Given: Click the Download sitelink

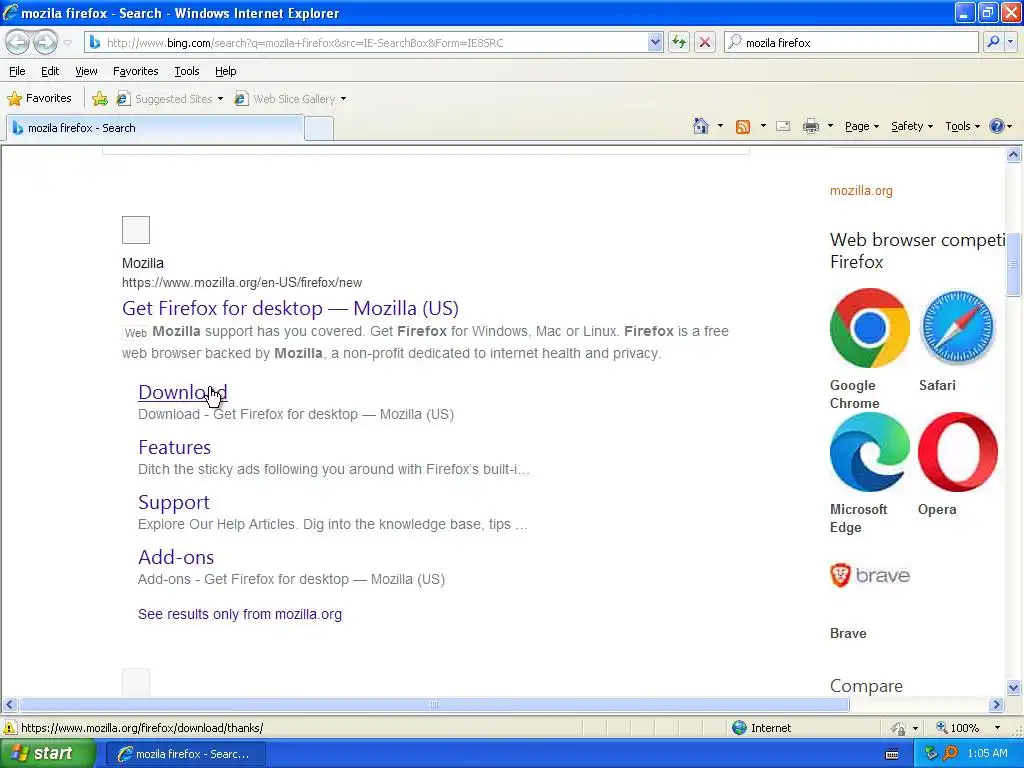Looking at the screenshot, I should click(x=183, y=392).
